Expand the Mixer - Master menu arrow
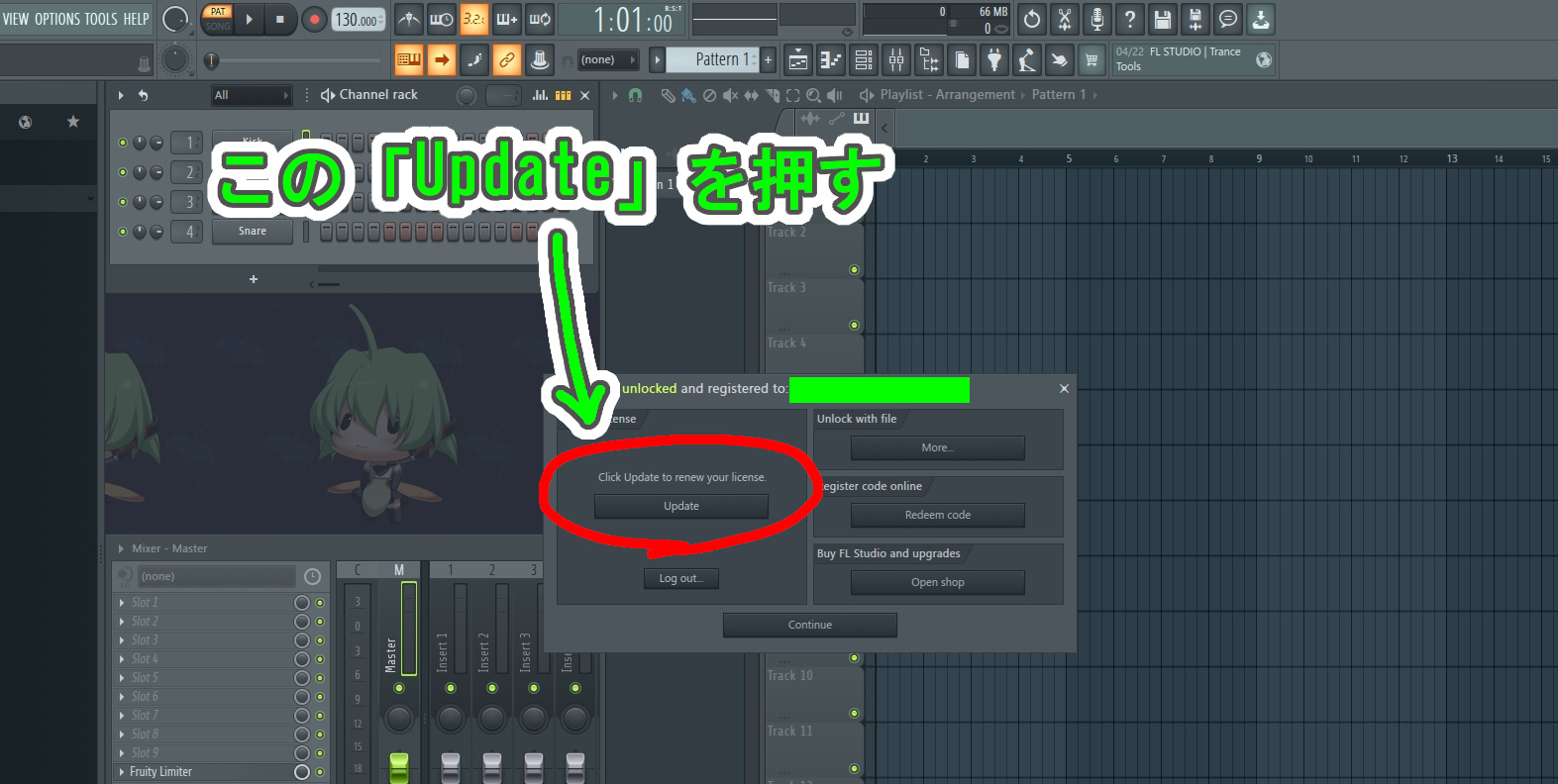1558x784 pixels. click(121, 548)
